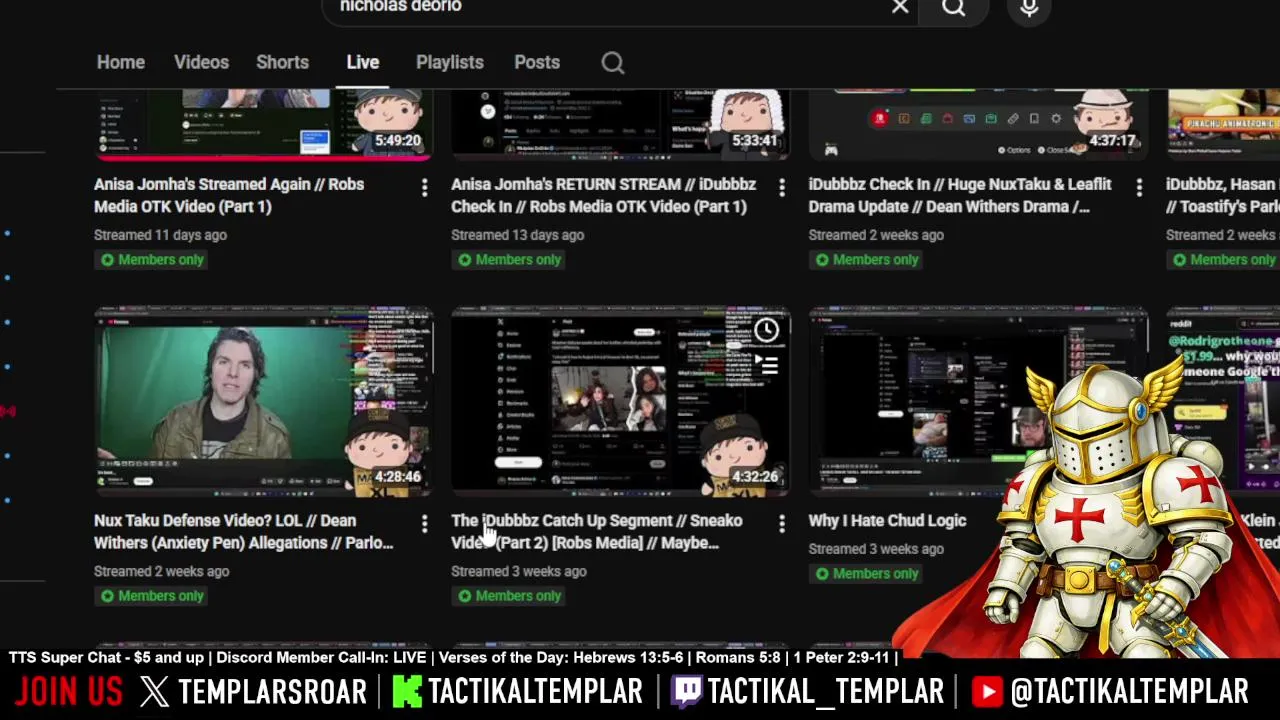
Task: Open options menu for Nux Taku Defense Video
Action: pos(424,523)
